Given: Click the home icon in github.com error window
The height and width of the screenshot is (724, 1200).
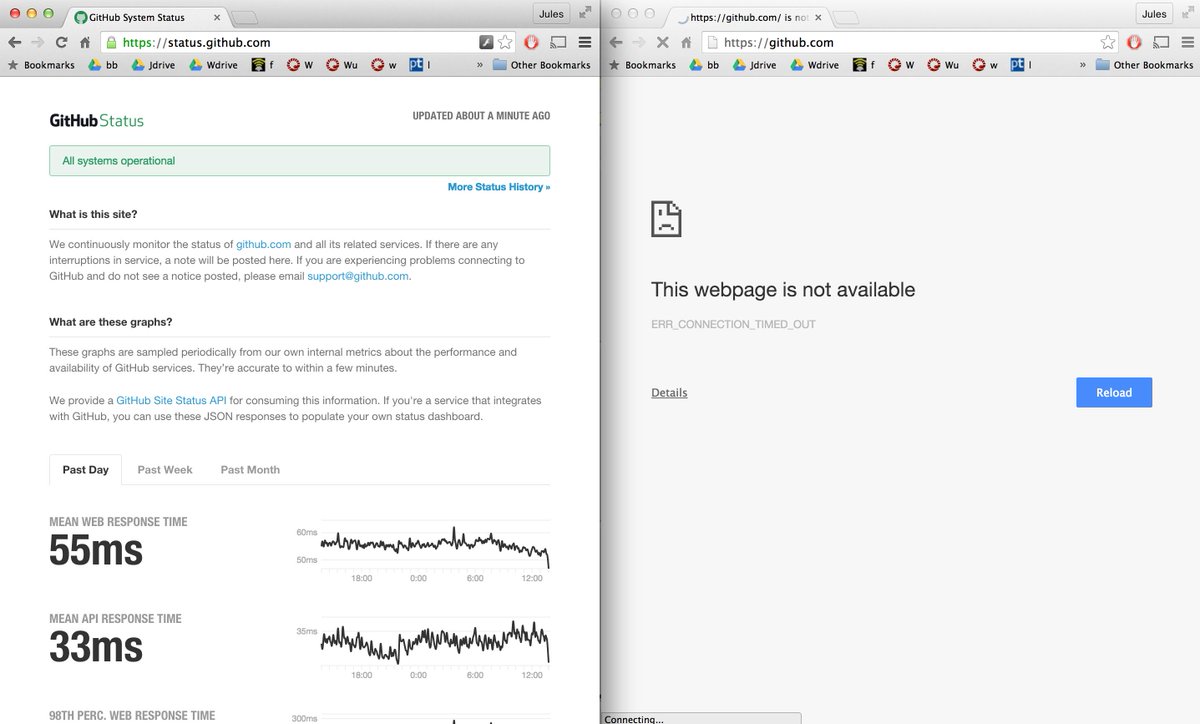Looking at the screenshot, I should click(x=686, y=43).
